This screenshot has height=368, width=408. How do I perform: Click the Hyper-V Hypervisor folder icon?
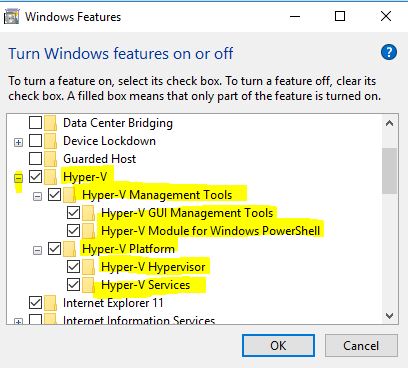click(x=89, y=267)
